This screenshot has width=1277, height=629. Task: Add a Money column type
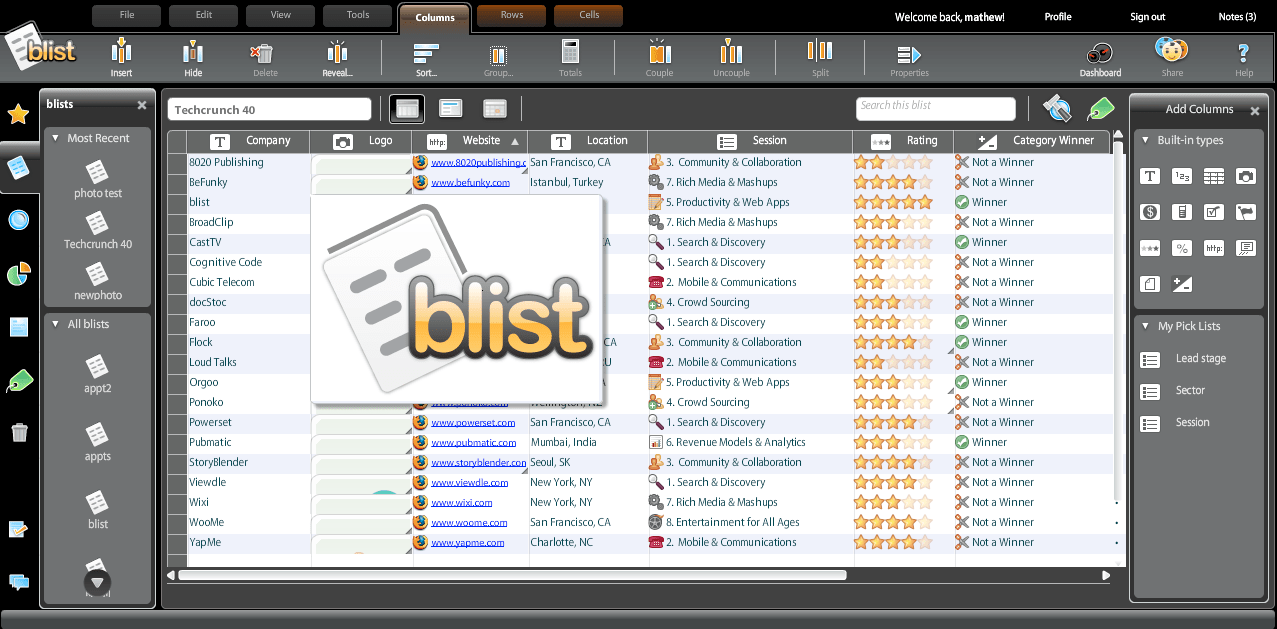(x=1150, y=212)
